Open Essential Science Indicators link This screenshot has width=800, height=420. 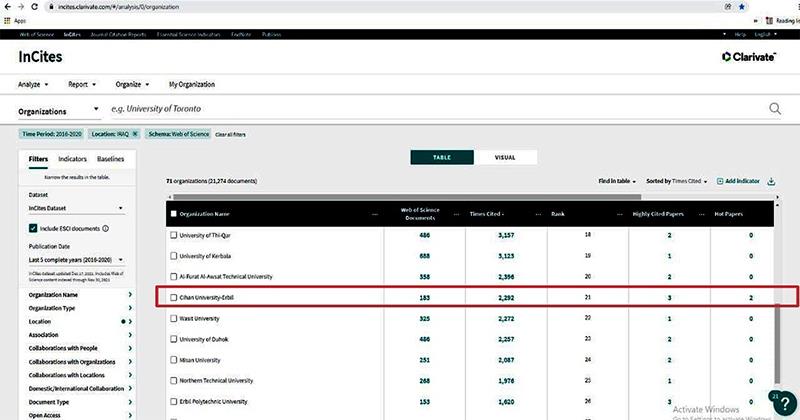[x=188, y=34]
